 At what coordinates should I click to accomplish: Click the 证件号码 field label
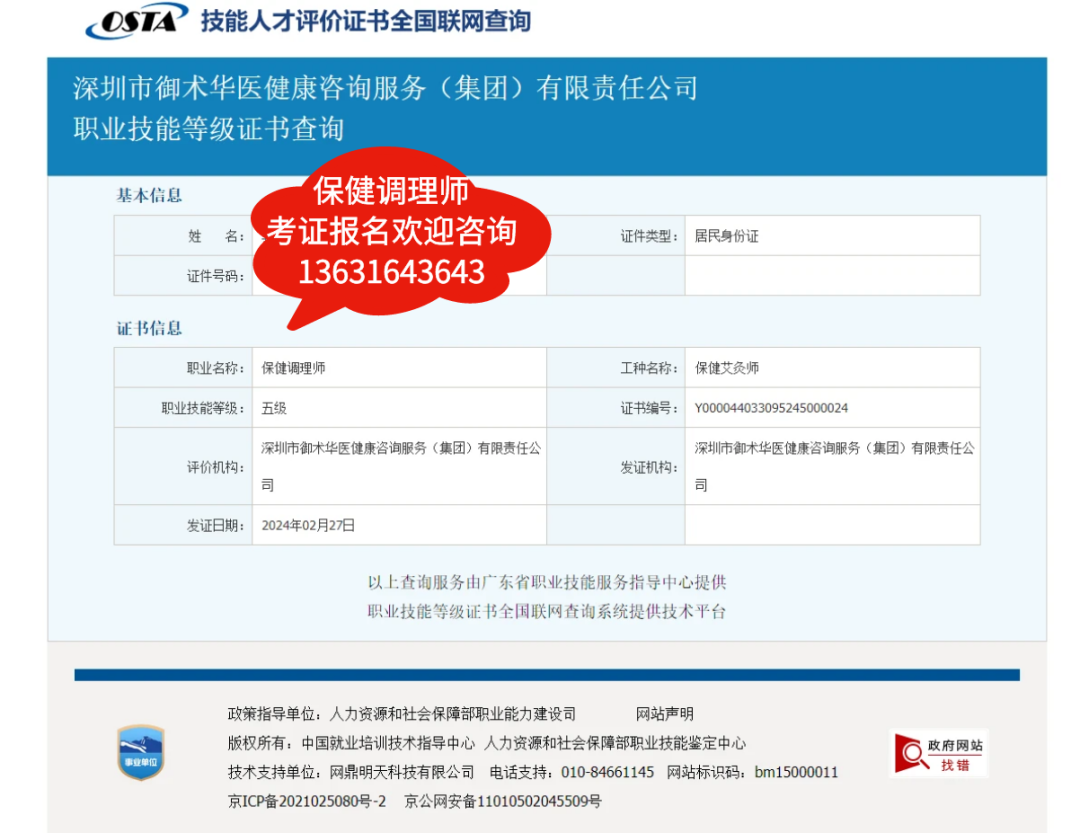coord(215,276)
